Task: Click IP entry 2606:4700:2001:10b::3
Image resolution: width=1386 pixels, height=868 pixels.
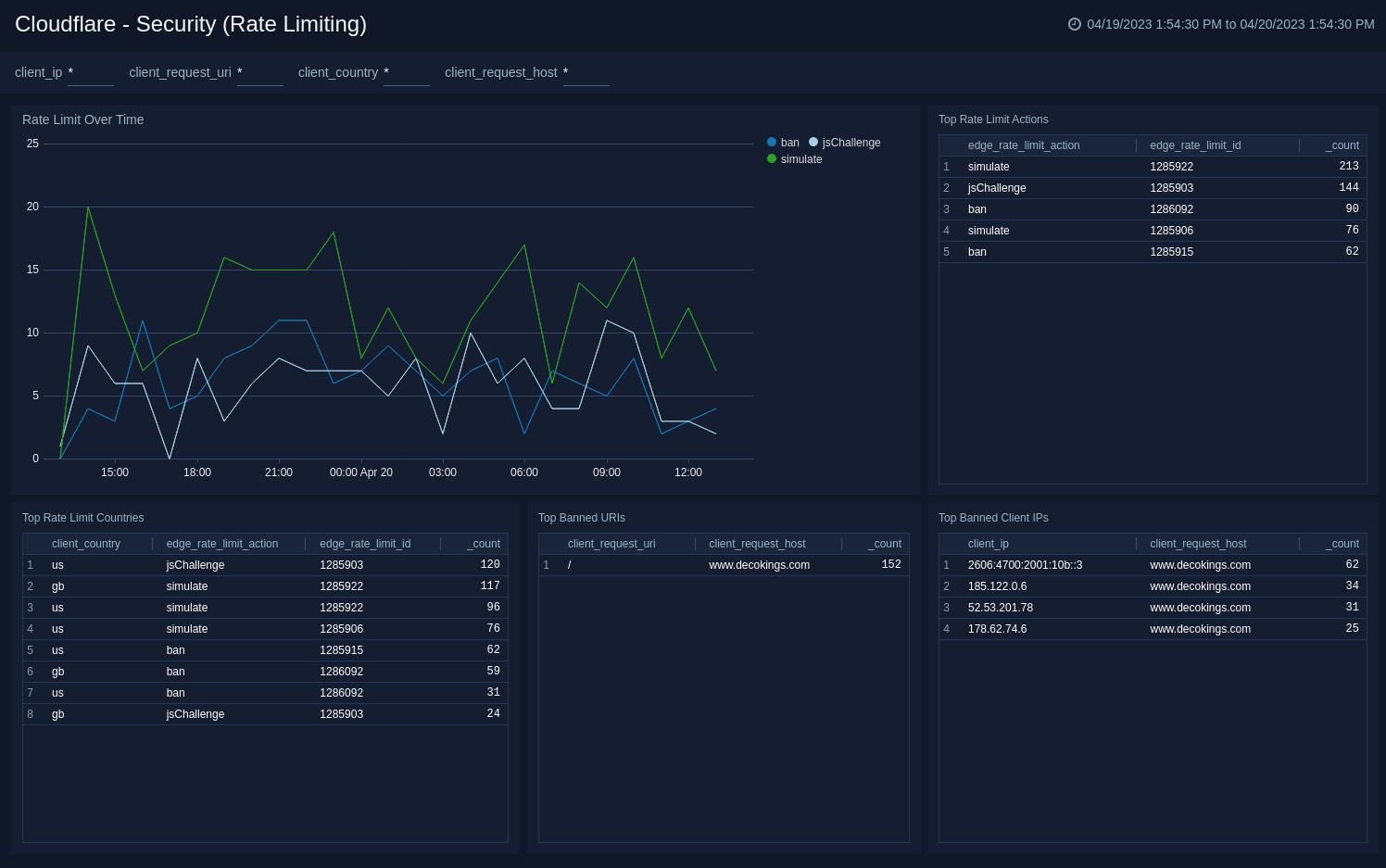Action: pos(1025,565)
